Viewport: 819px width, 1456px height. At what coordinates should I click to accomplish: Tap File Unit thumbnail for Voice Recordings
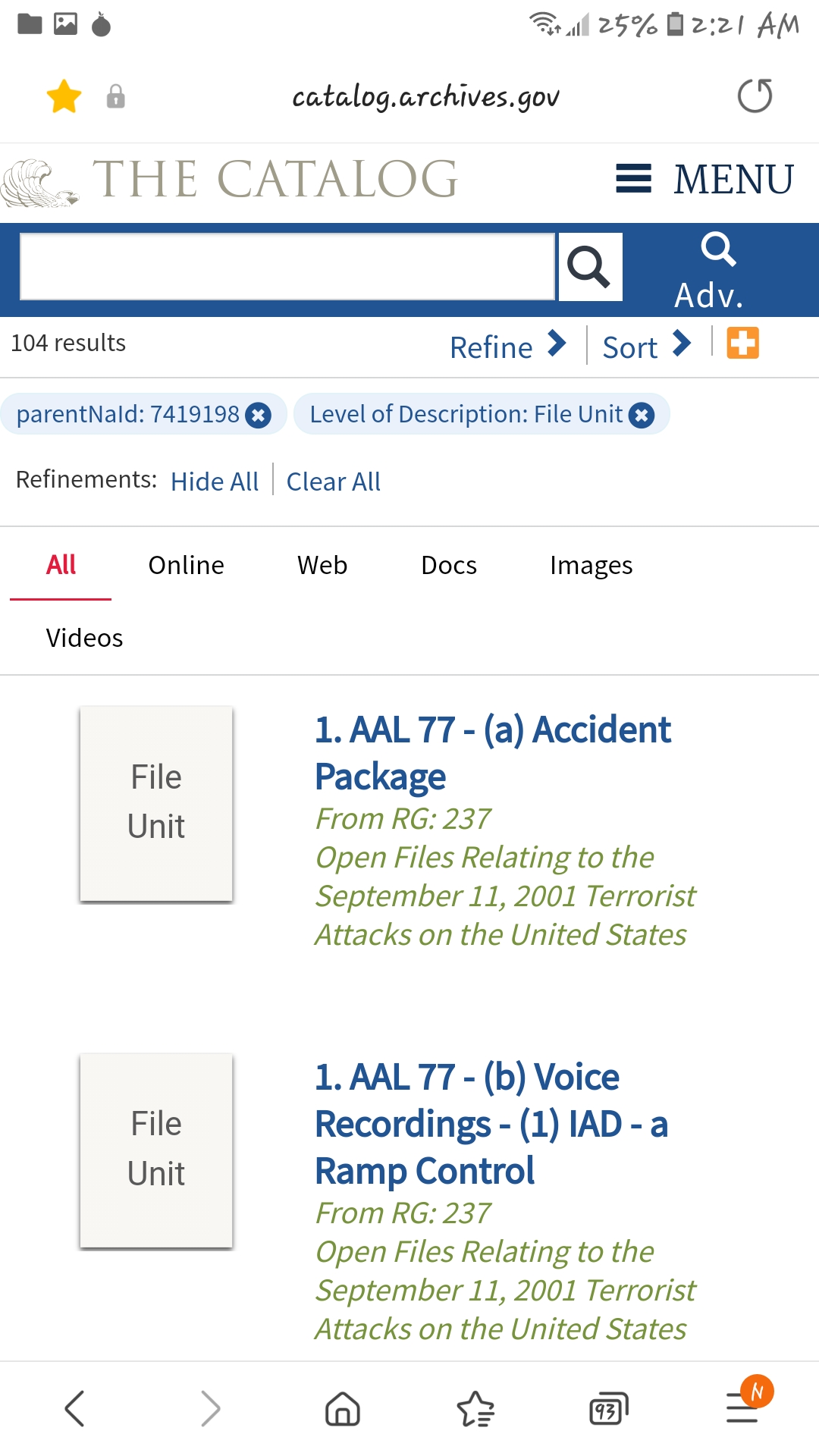[x=156, y=1150]
